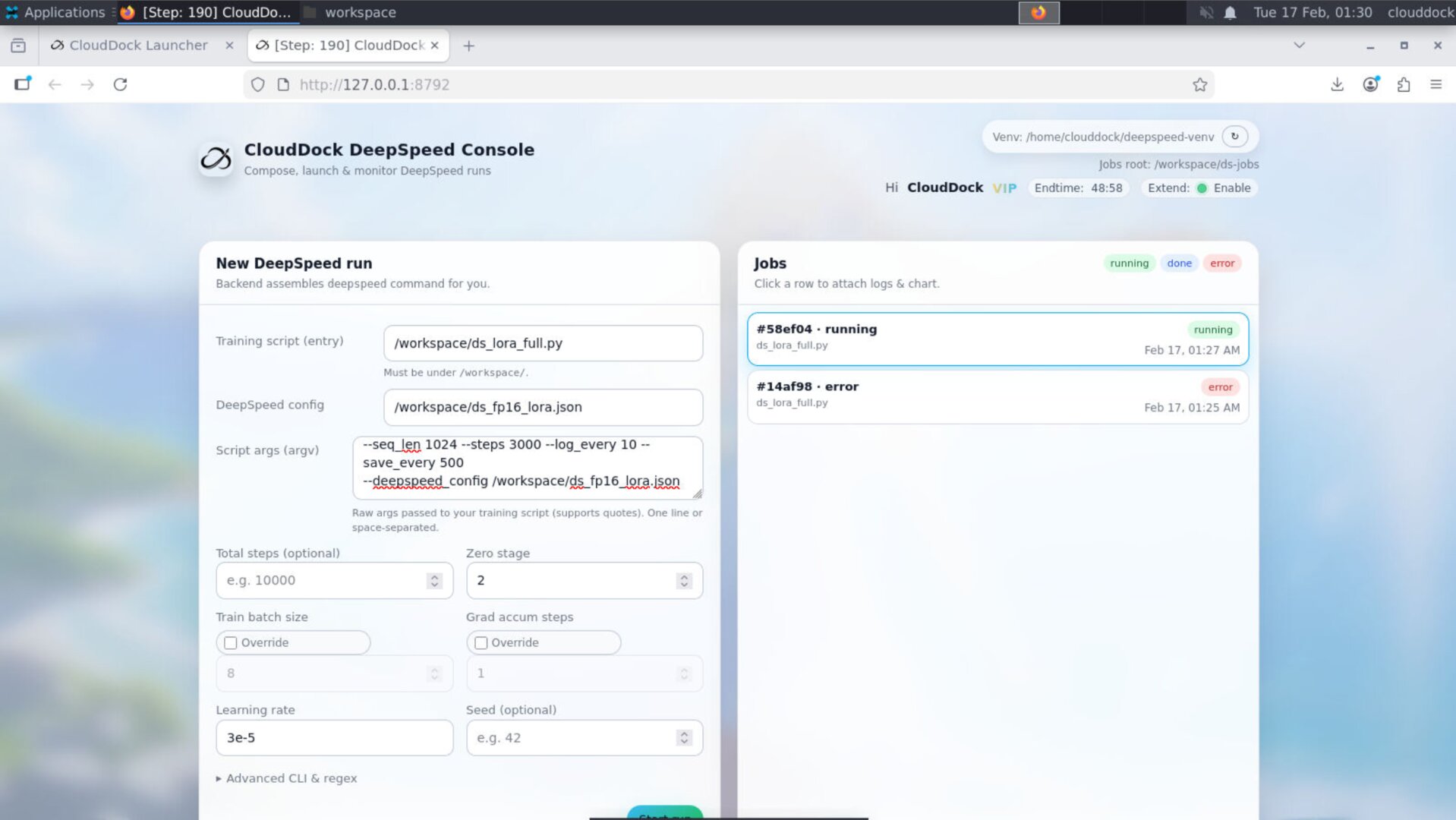1456x820 pixels.
Task: Switch to the CloudDock Launcher tab
Action: [137, 46]
